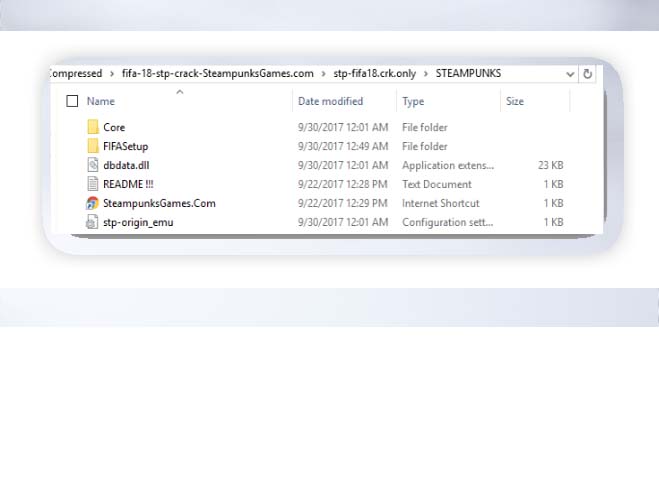The height and width of the screenshot is (494, 659).
Task: Click the date 9/22/2017 12:29 PM
Action: 343,203
